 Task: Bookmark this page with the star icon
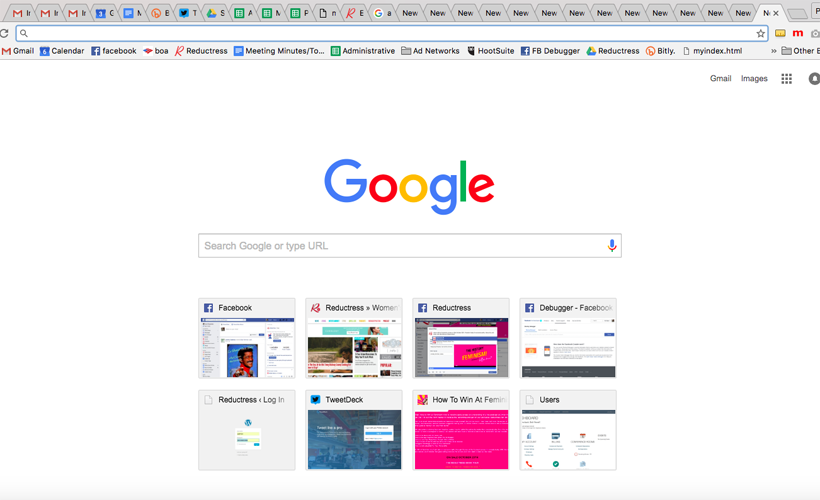pyautogui.click(x=761, y=33)
